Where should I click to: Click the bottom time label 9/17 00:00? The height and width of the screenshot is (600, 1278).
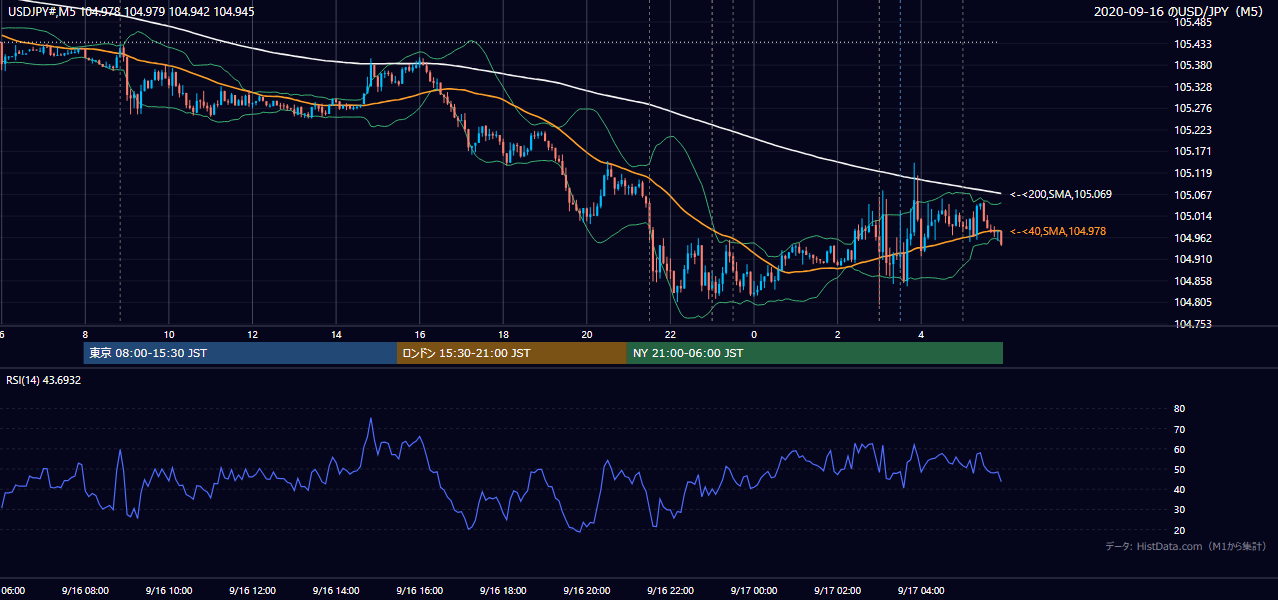753,590
